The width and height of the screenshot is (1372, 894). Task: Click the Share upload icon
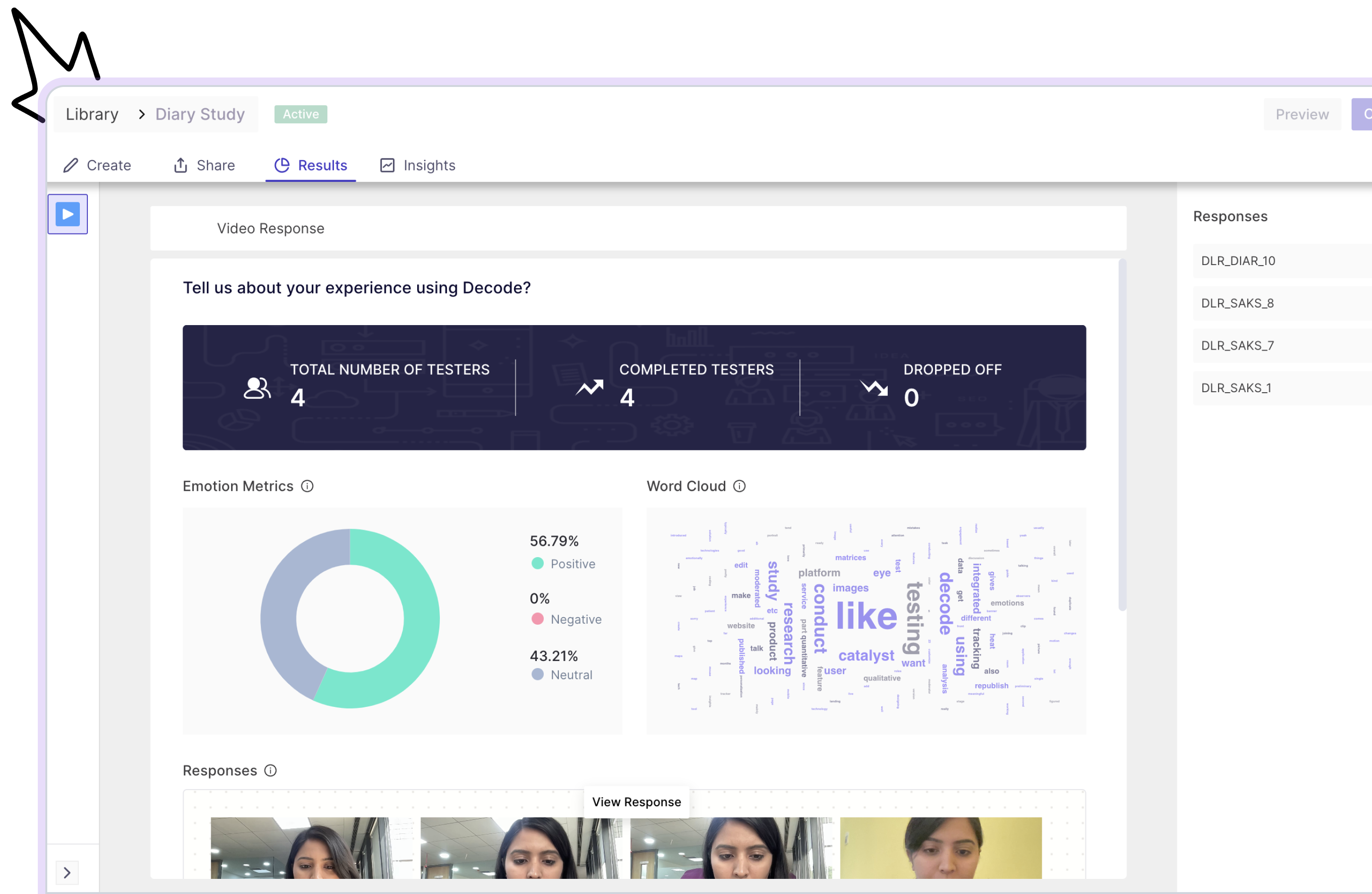pos(180,165)
